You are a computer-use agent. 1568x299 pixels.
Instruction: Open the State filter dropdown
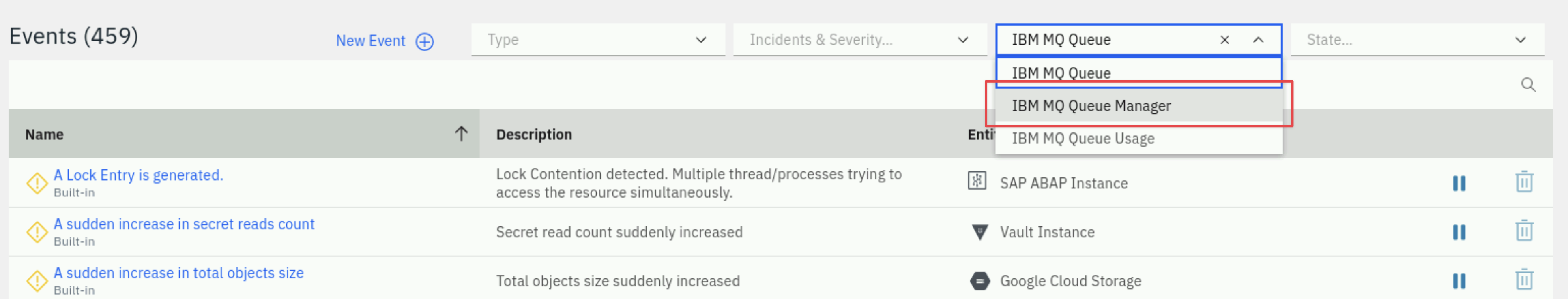pos(1417,40)
